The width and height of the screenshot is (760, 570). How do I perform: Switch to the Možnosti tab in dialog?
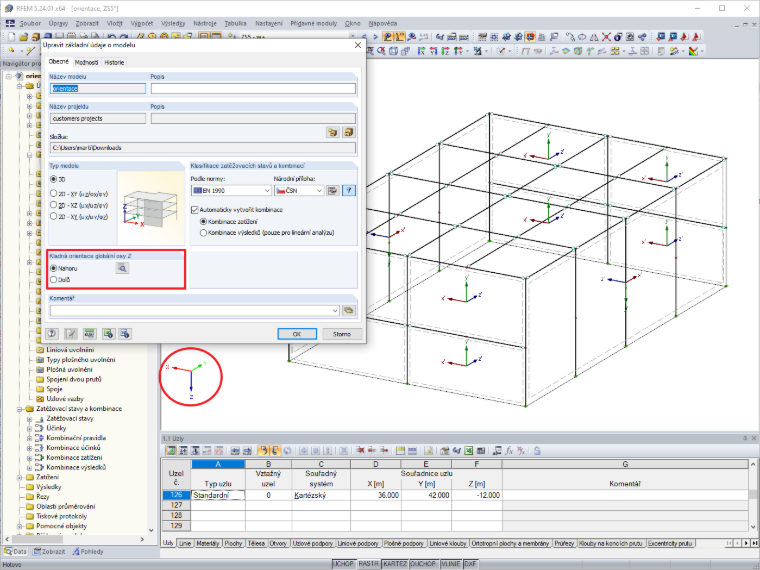[x=86, y=63]
